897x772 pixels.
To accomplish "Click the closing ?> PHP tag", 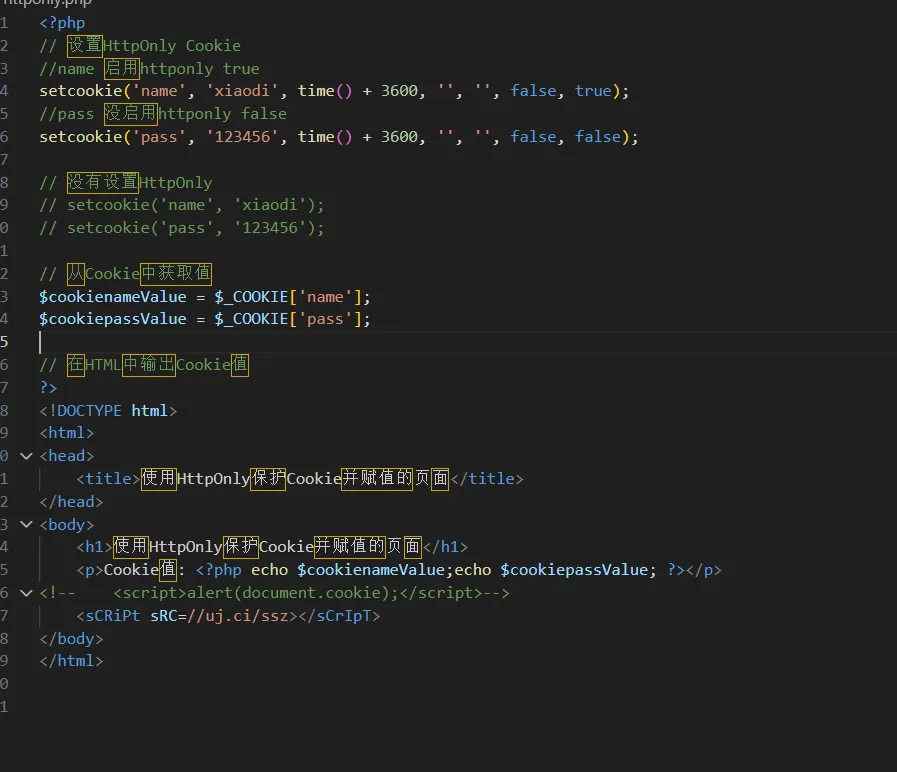I will [x=49, y=388].
